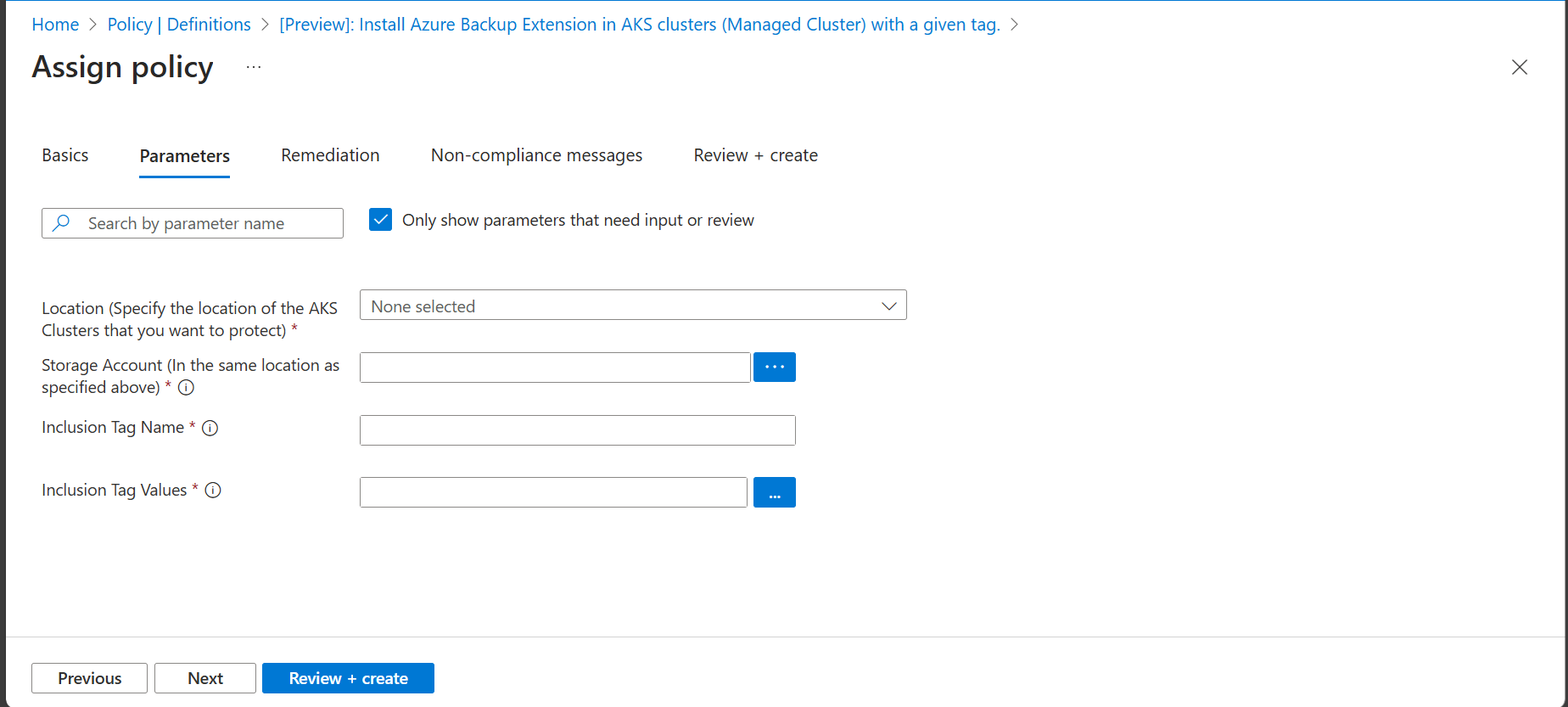Click the info icon beside Storage Account

(x=187, y=388)
